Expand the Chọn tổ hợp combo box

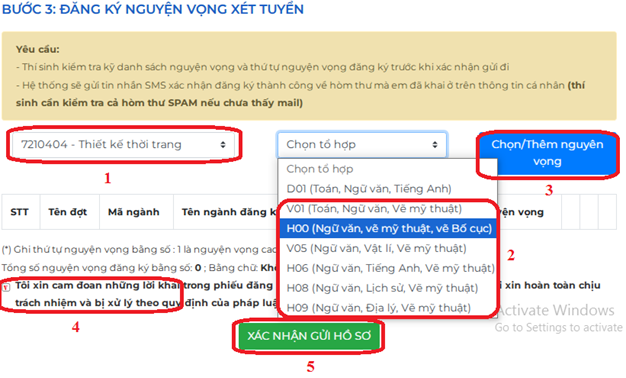pos(362,144)
